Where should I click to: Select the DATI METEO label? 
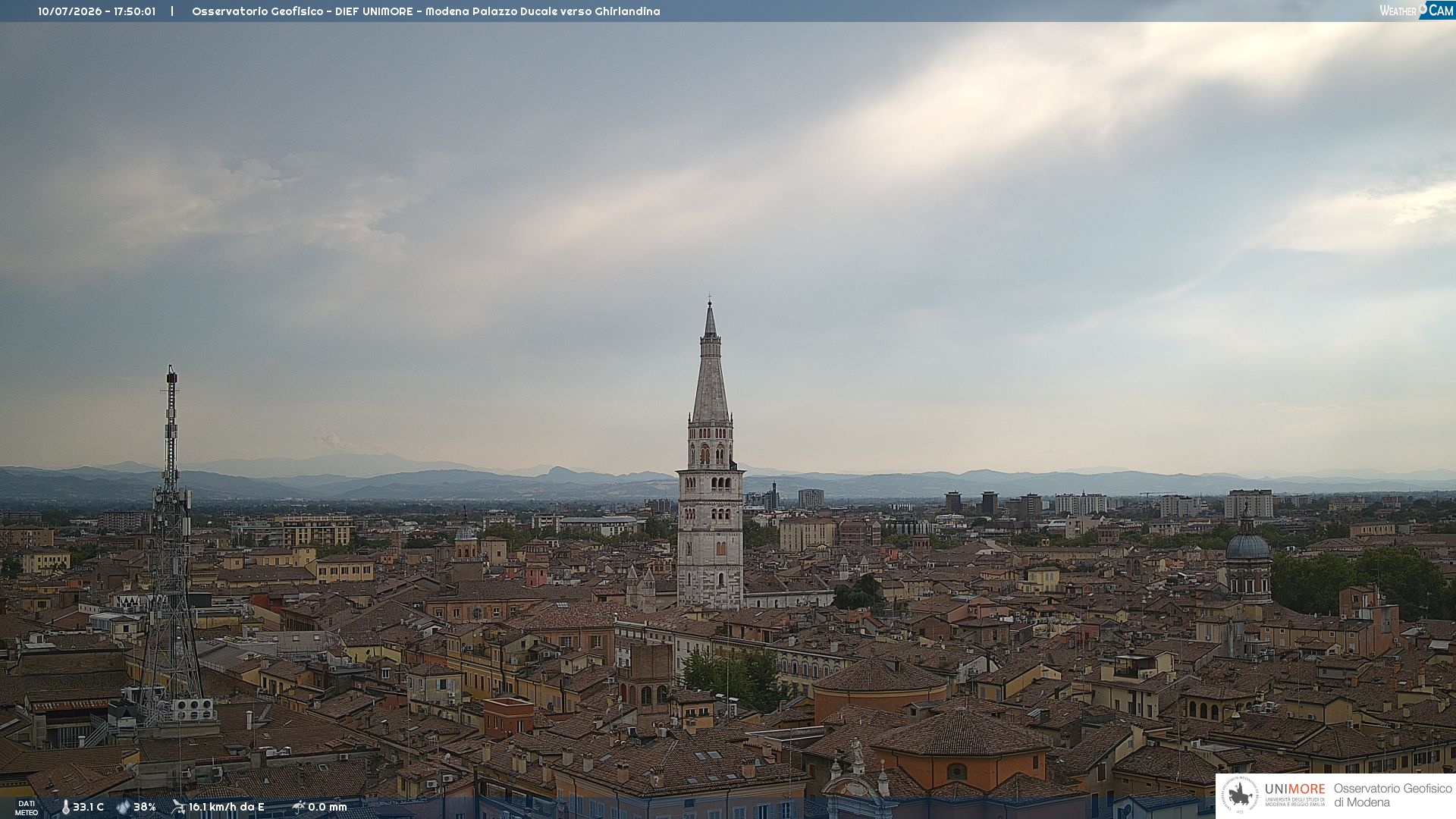click(27, 808)
